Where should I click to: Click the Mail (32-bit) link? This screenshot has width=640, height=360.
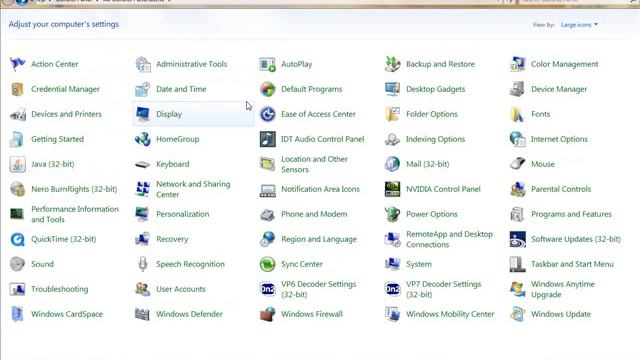click(427, 164)
